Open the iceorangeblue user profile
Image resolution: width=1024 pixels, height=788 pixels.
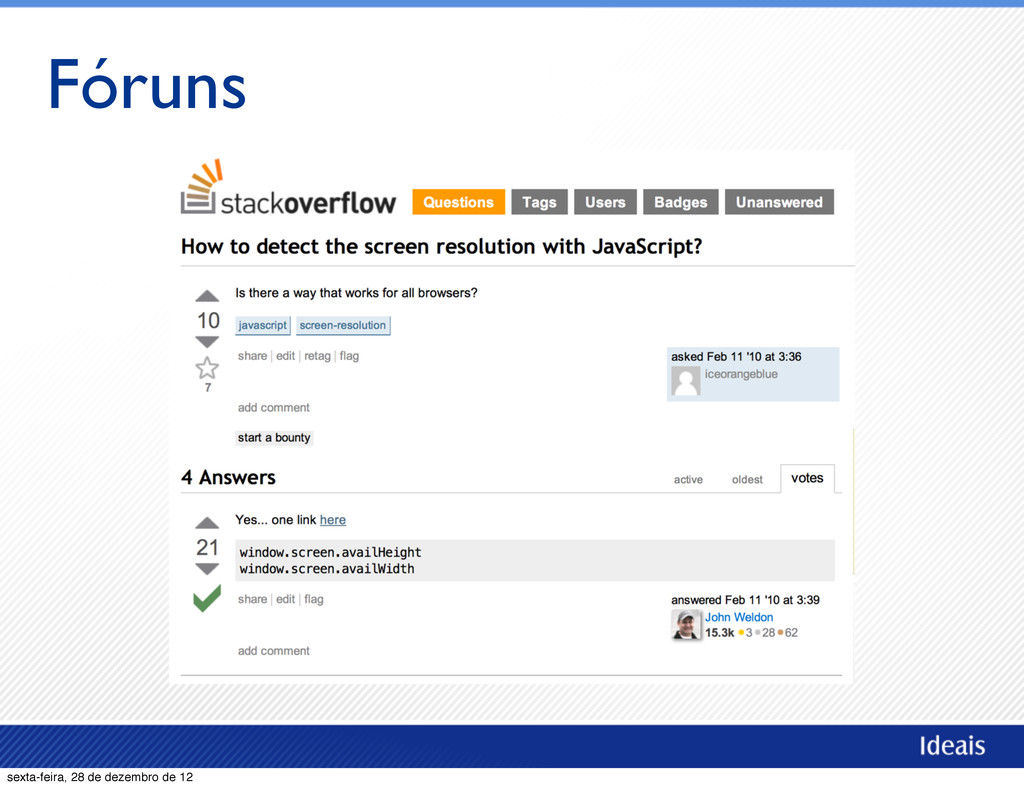[741, 374]
